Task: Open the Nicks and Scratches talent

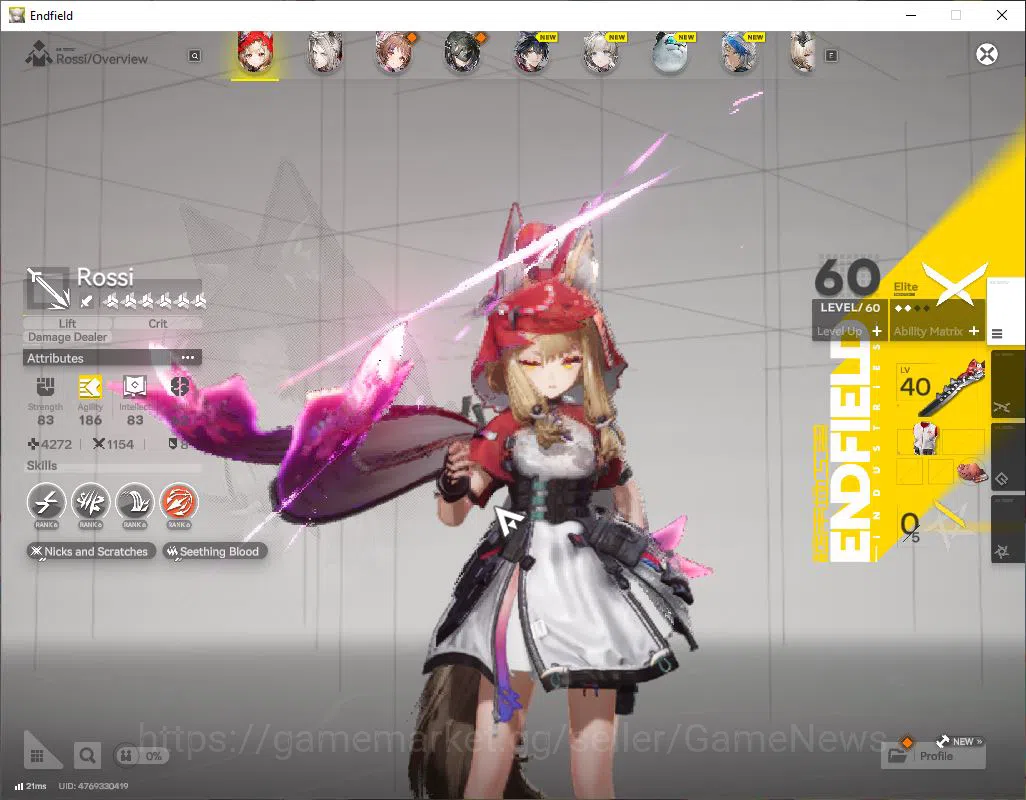Action: point(91,551)
